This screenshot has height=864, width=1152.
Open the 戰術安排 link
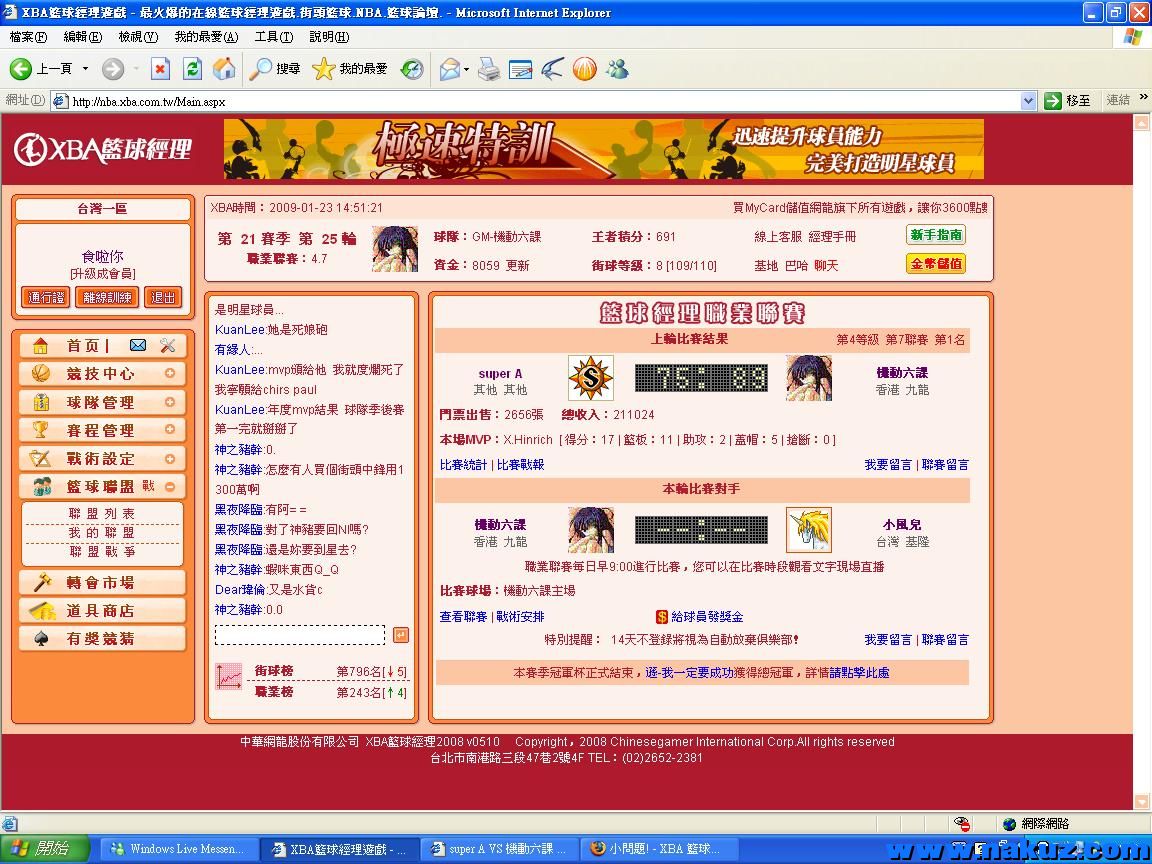click(520, 617)
